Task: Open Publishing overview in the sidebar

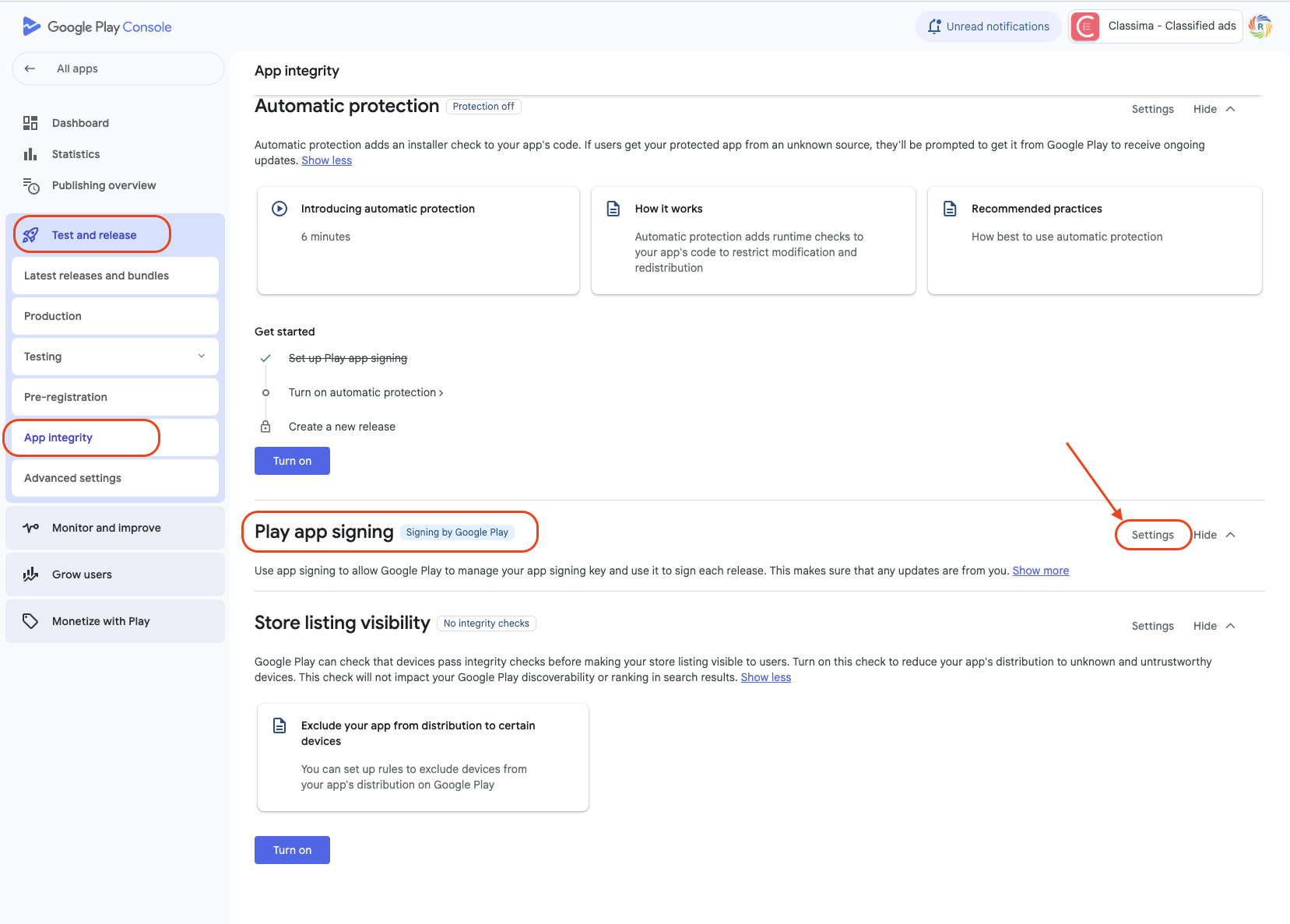Action: (x=104, y=185)
